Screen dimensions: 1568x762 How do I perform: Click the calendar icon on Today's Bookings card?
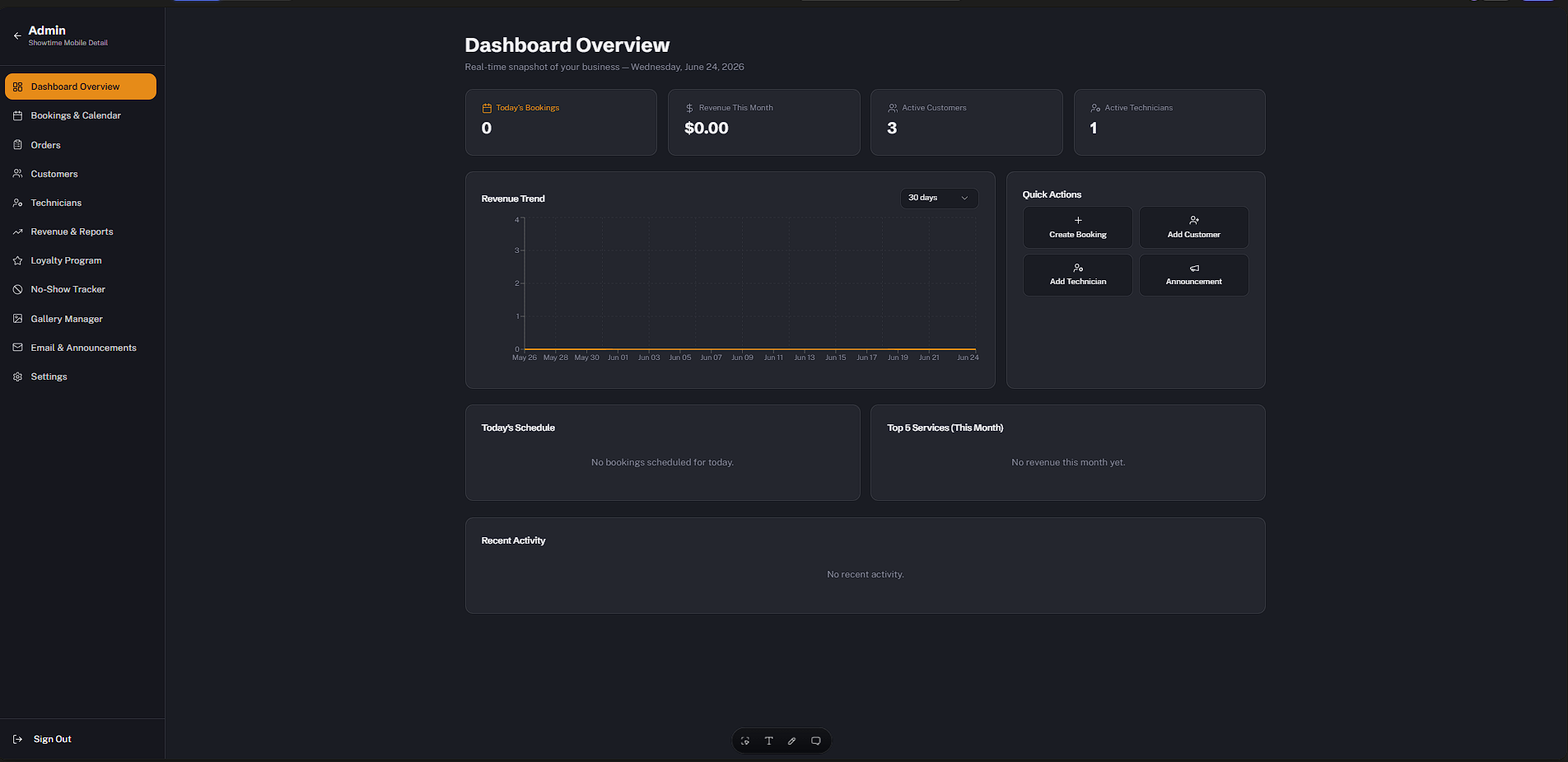(487, 108)
